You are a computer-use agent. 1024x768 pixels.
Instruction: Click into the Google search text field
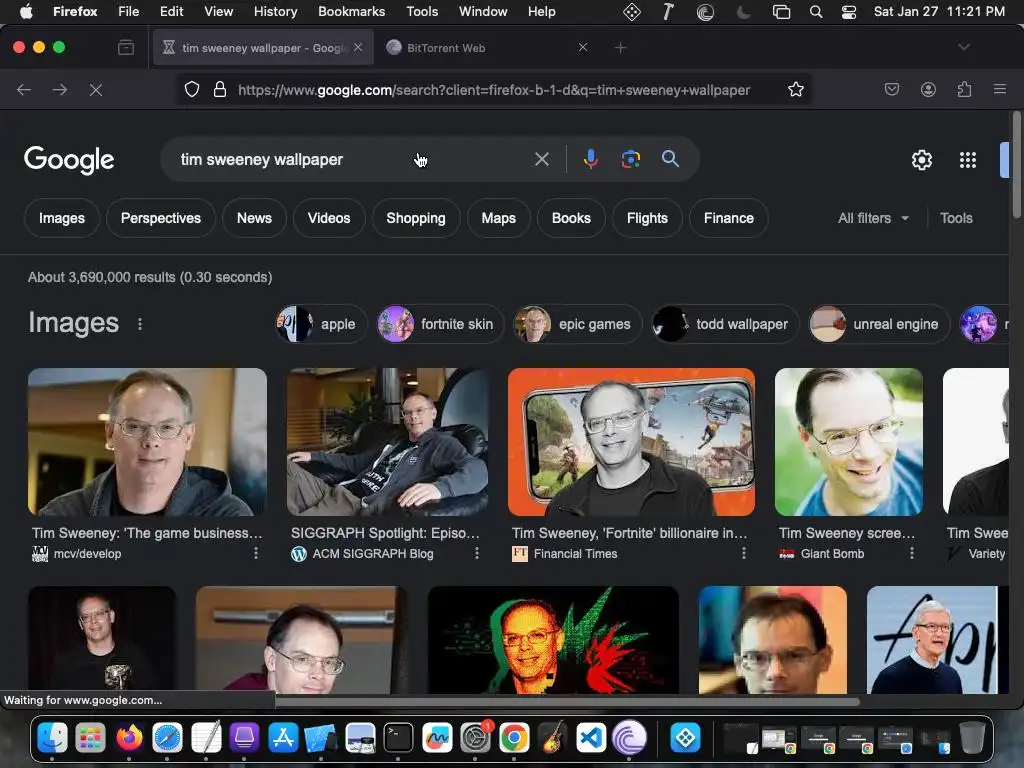353,159
